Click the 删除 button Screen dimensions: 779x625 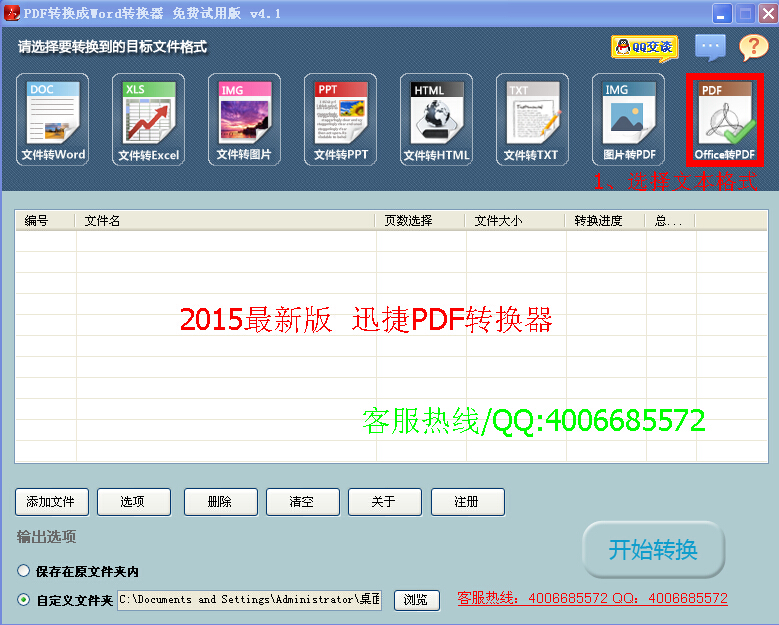[221, 502]
